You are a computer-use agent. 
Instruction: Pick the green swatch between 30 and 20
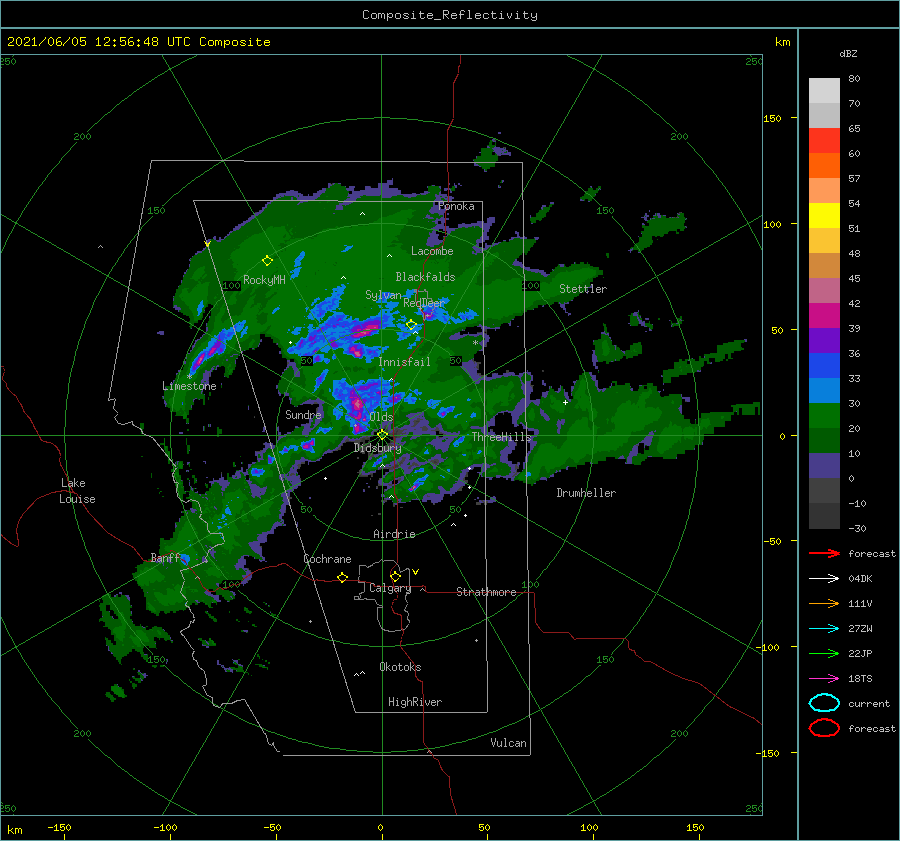[x=824, y=416]
